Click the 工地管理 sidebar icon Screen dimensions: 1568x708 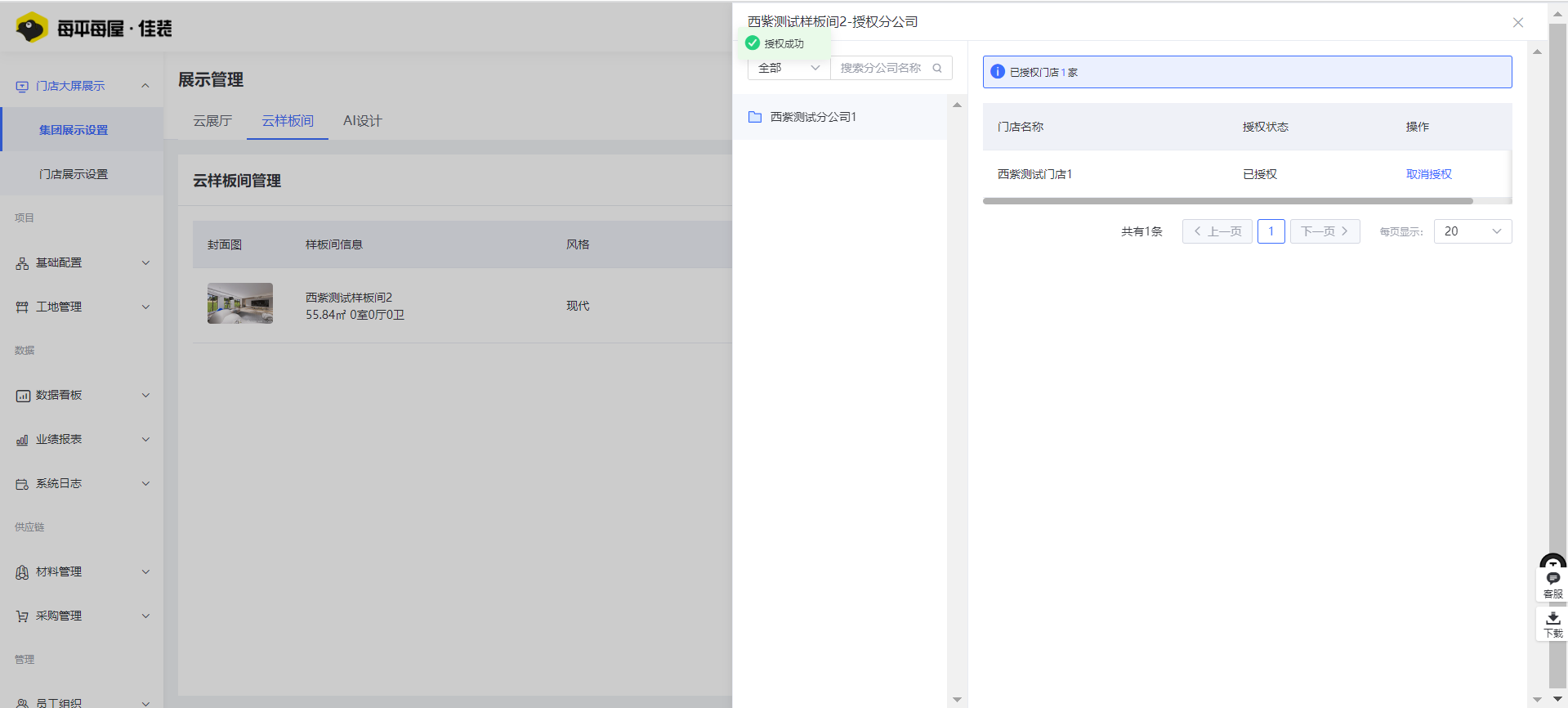coord(22,307)
